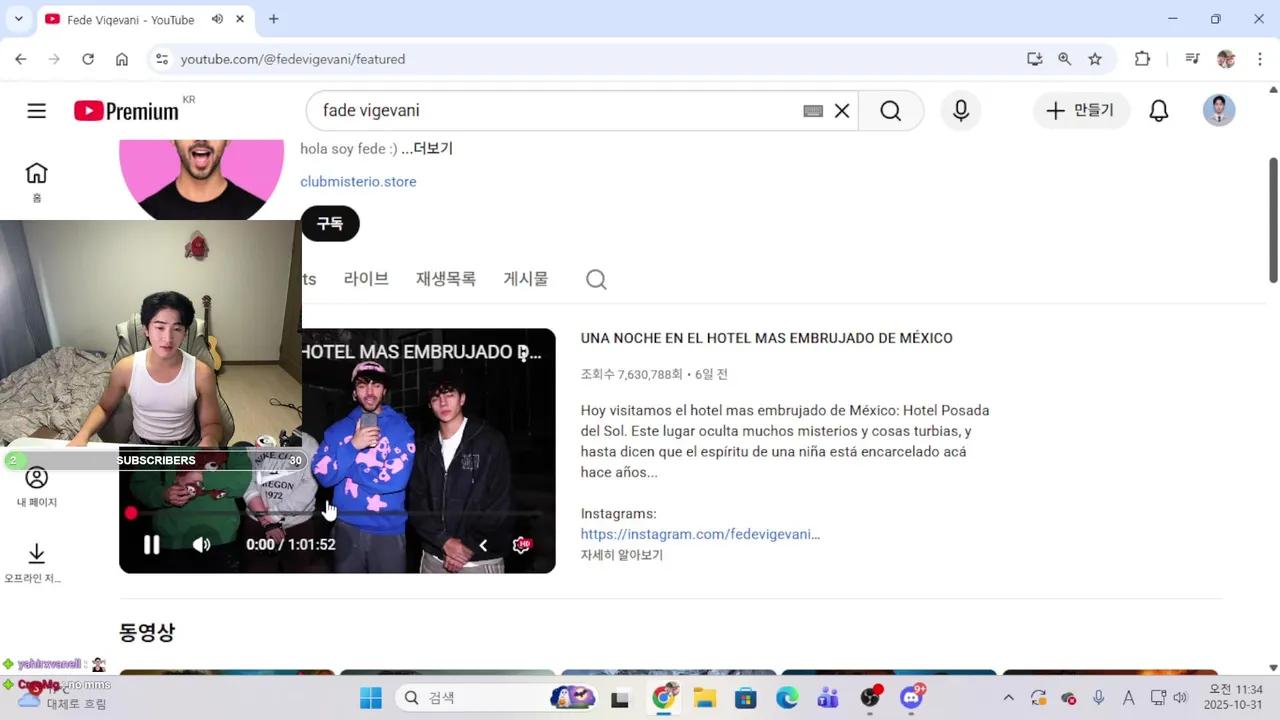Open HD settings gear on player
Screen dimensions: 1280x720
coord(521,545)
